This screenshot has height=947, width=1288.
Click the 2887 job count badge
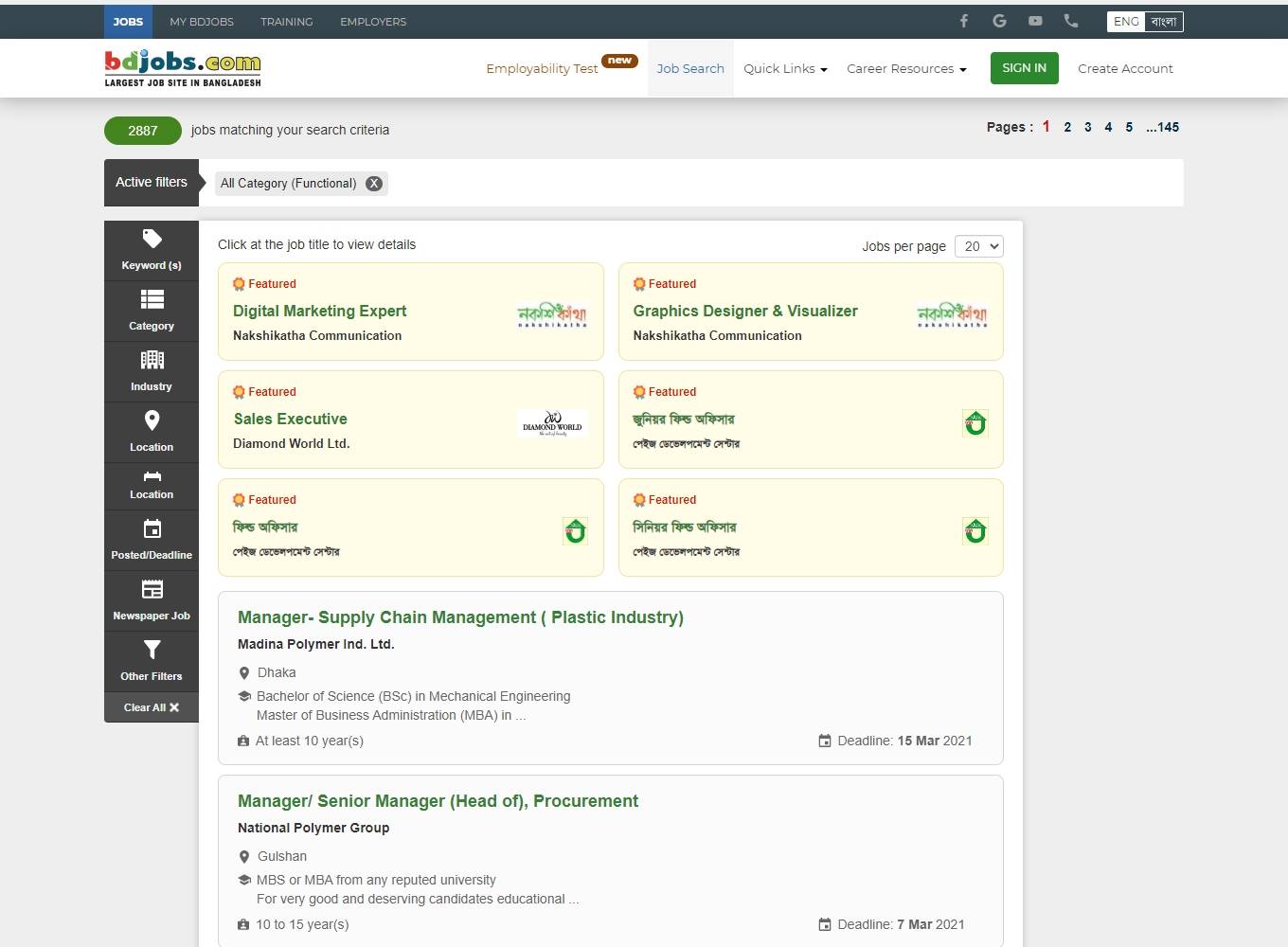(143, 131)
